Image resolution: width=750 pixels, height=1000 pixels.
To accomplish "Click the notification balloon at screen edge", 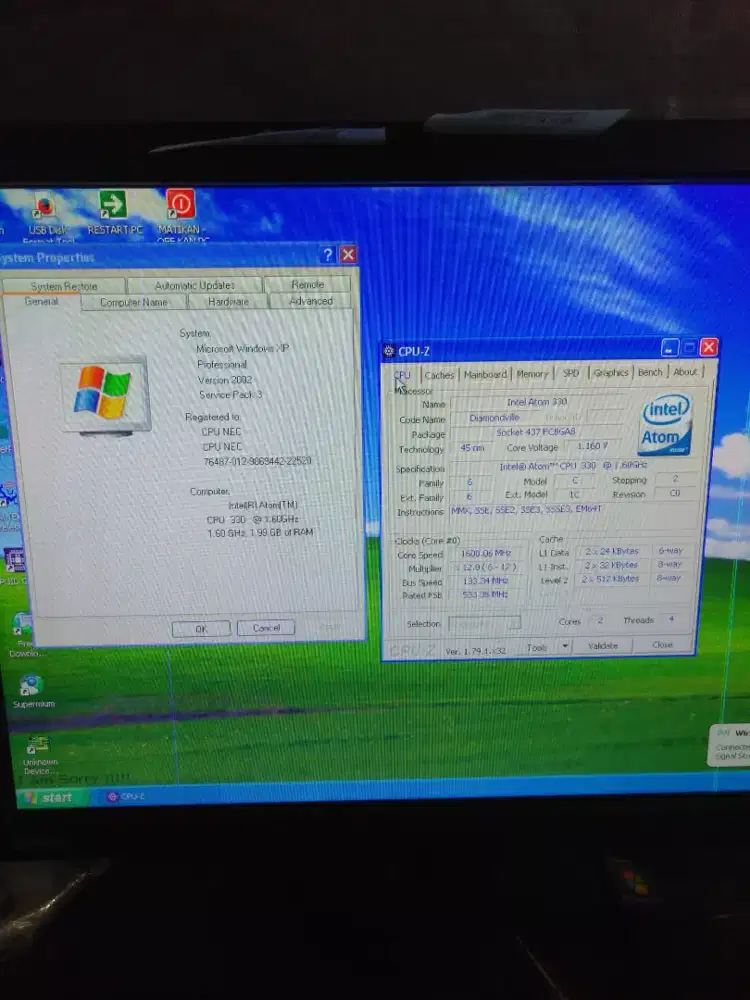I will 730,744.
